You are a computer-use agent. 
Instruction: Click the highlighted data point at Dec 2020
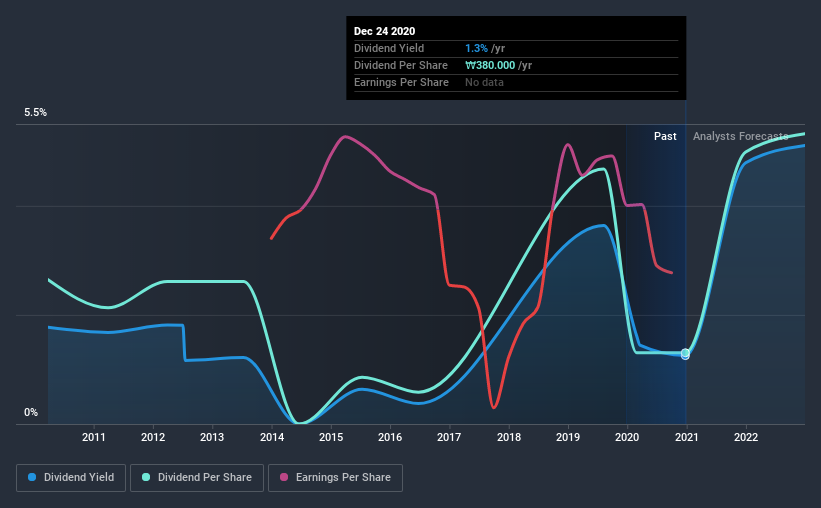click(685, 354)
